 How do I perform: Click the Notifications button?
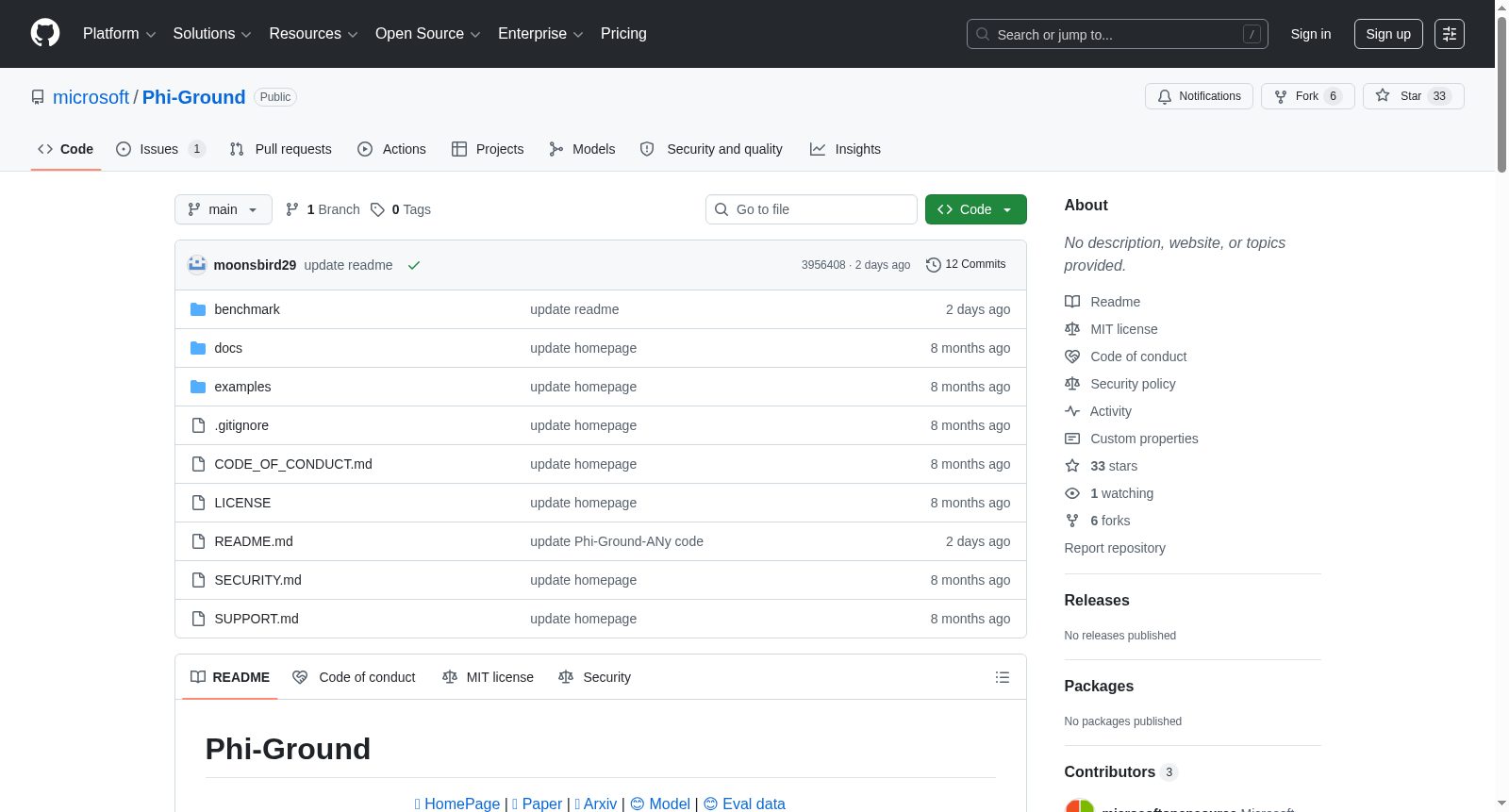point(1199,96)
